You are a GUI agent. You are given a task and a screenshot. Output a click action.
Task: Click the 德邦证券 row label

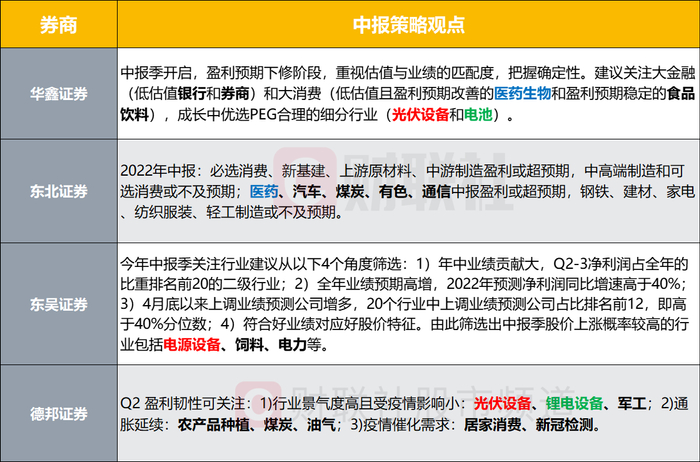(x=58, y=414)
